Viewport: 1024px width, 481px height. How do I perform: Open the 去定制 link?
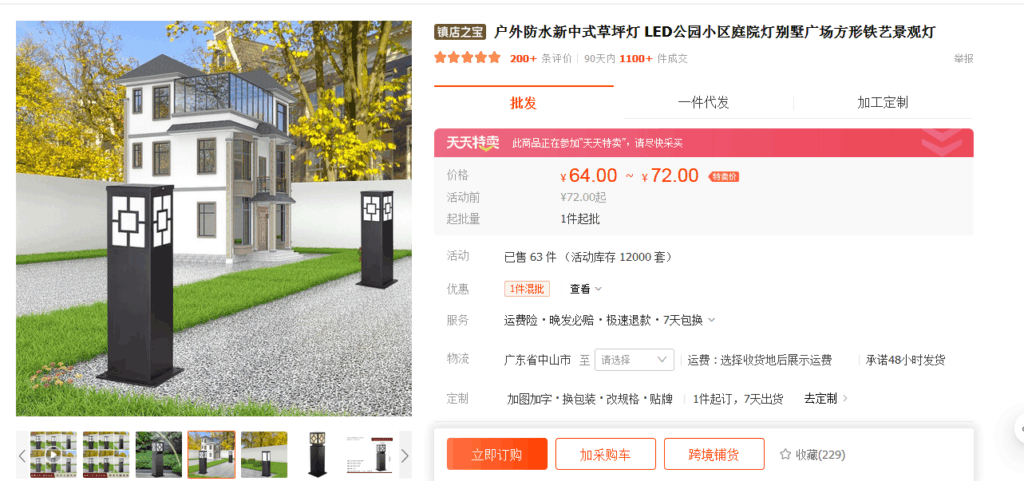(825, 399)
